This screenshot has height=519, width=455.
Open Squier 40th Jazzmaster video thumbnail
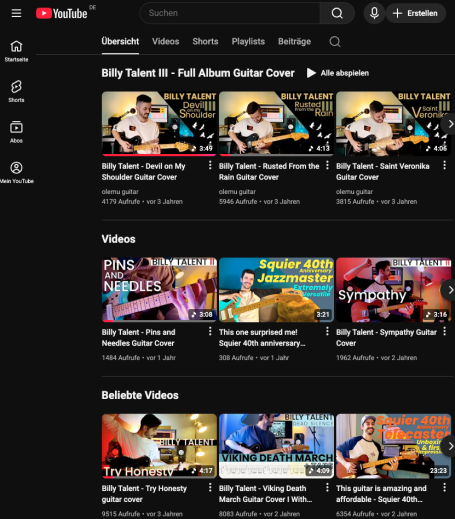(x=276, y=290)
